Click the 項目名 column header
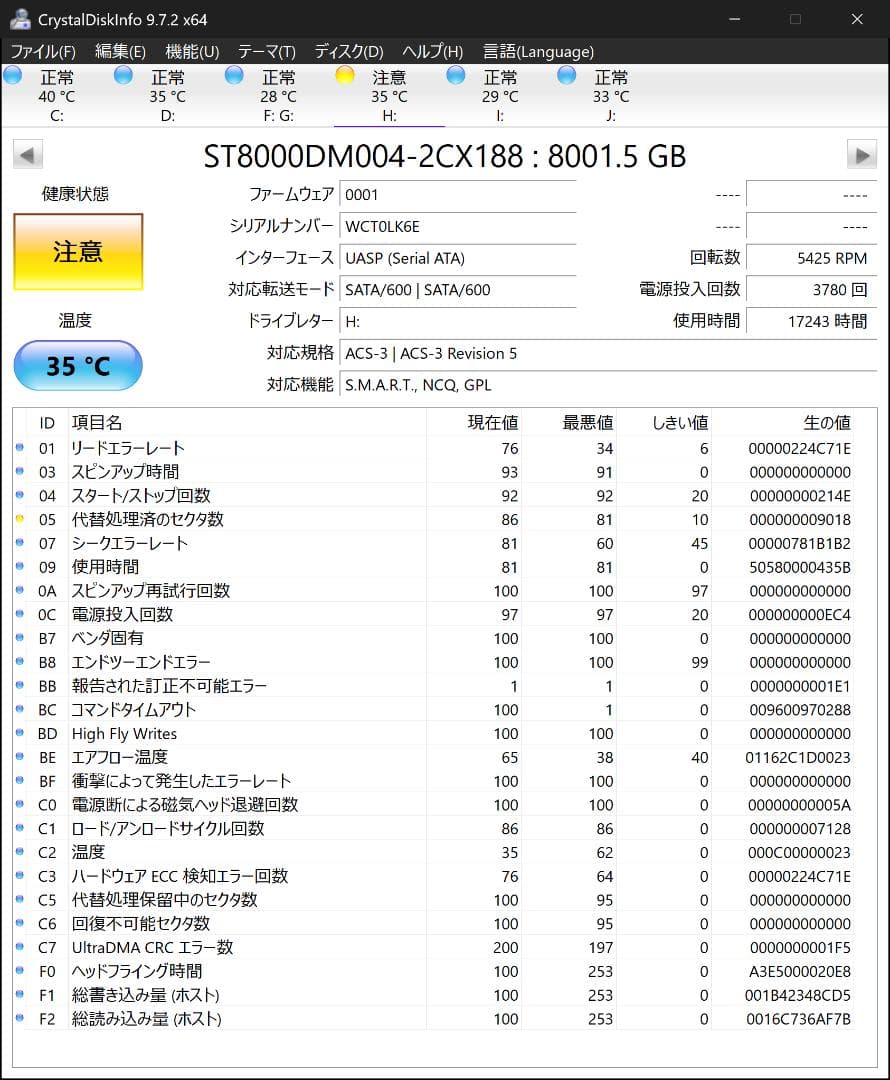The width and height of the screenshot is (890, 1080). (x=247, y=422)
